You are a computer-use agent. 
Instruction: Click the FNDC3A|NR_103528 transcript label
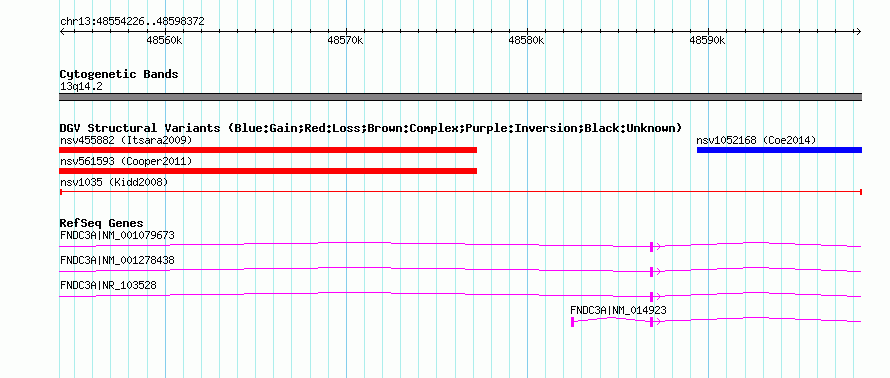(x=108, y=285)
